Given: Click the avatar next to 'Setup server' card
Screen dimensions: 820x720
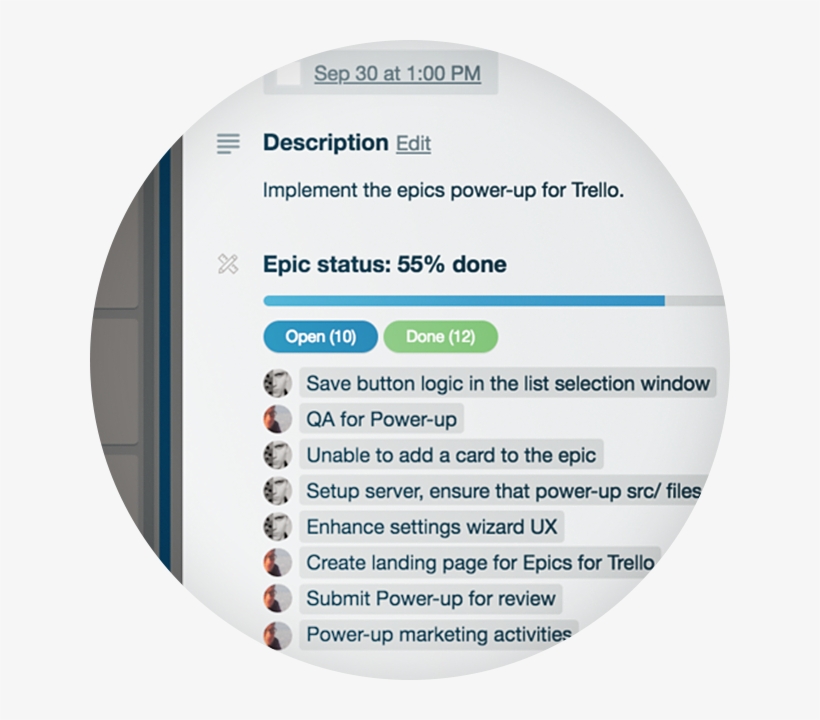Looking at the screenshot, I should coord(277,491).
